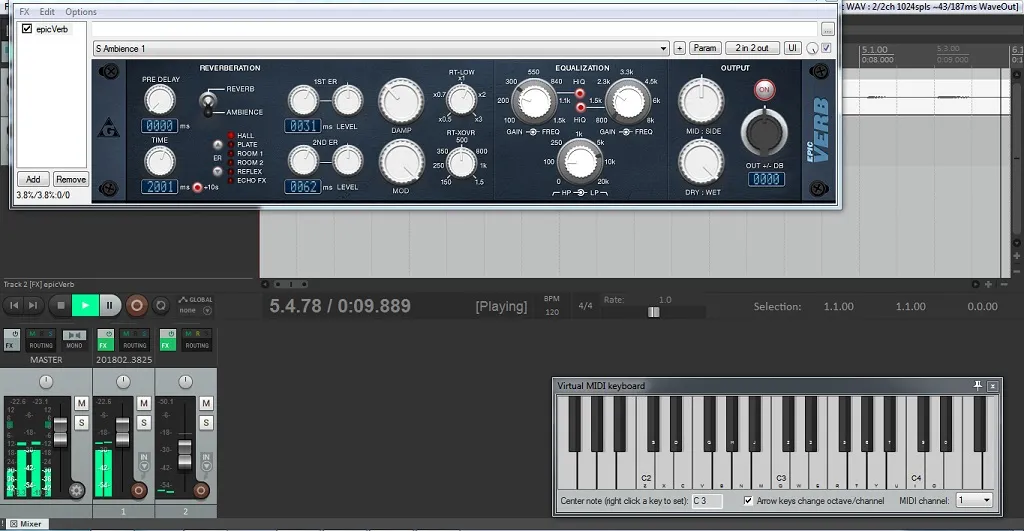Click the Pause transport button
Image resolution: width=1024 pixels, height=531 pixels.
(110, 305)
